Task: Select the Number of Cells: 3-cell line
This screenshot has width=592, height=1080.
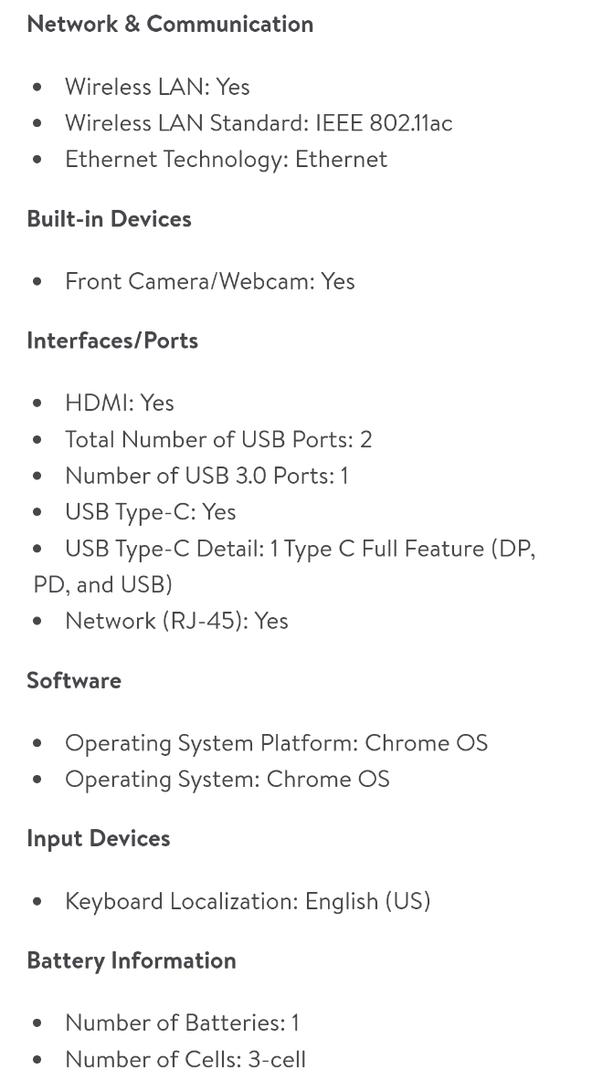Action: [185, 1059]
